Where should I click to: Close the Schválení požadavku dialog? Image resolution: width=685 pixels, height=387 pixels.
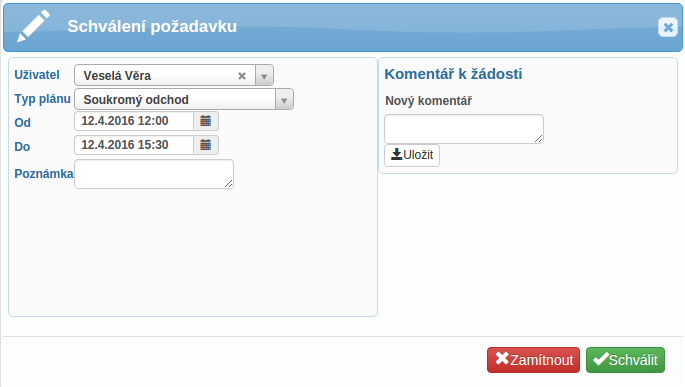(668, 28)
